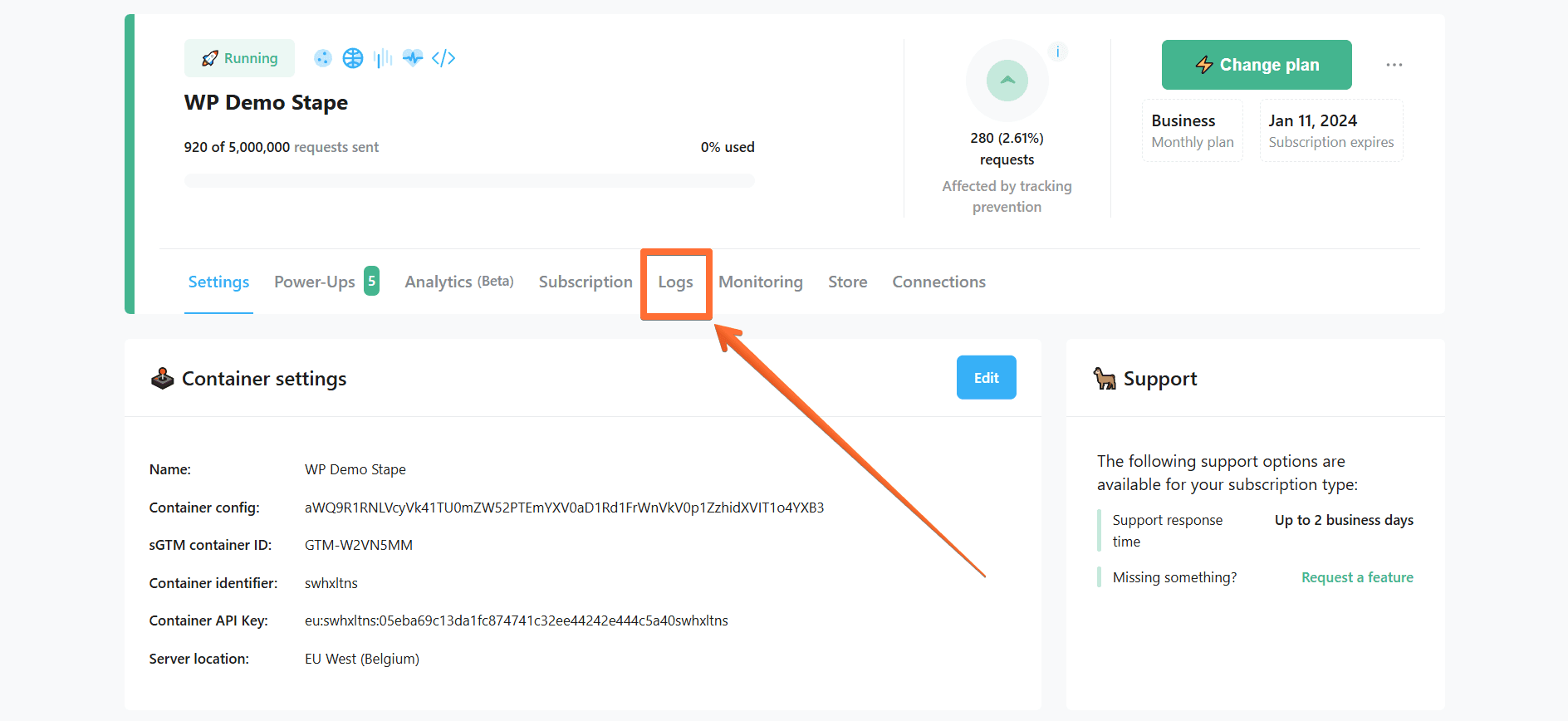Screen dimensions: 1568x721
Task: Open the Monitoring tab
Action: coord(760,282)
